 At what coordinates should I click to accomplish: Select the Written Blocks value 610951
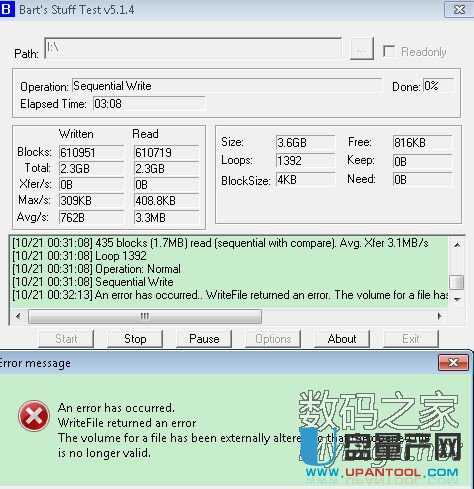click(92, 152)
